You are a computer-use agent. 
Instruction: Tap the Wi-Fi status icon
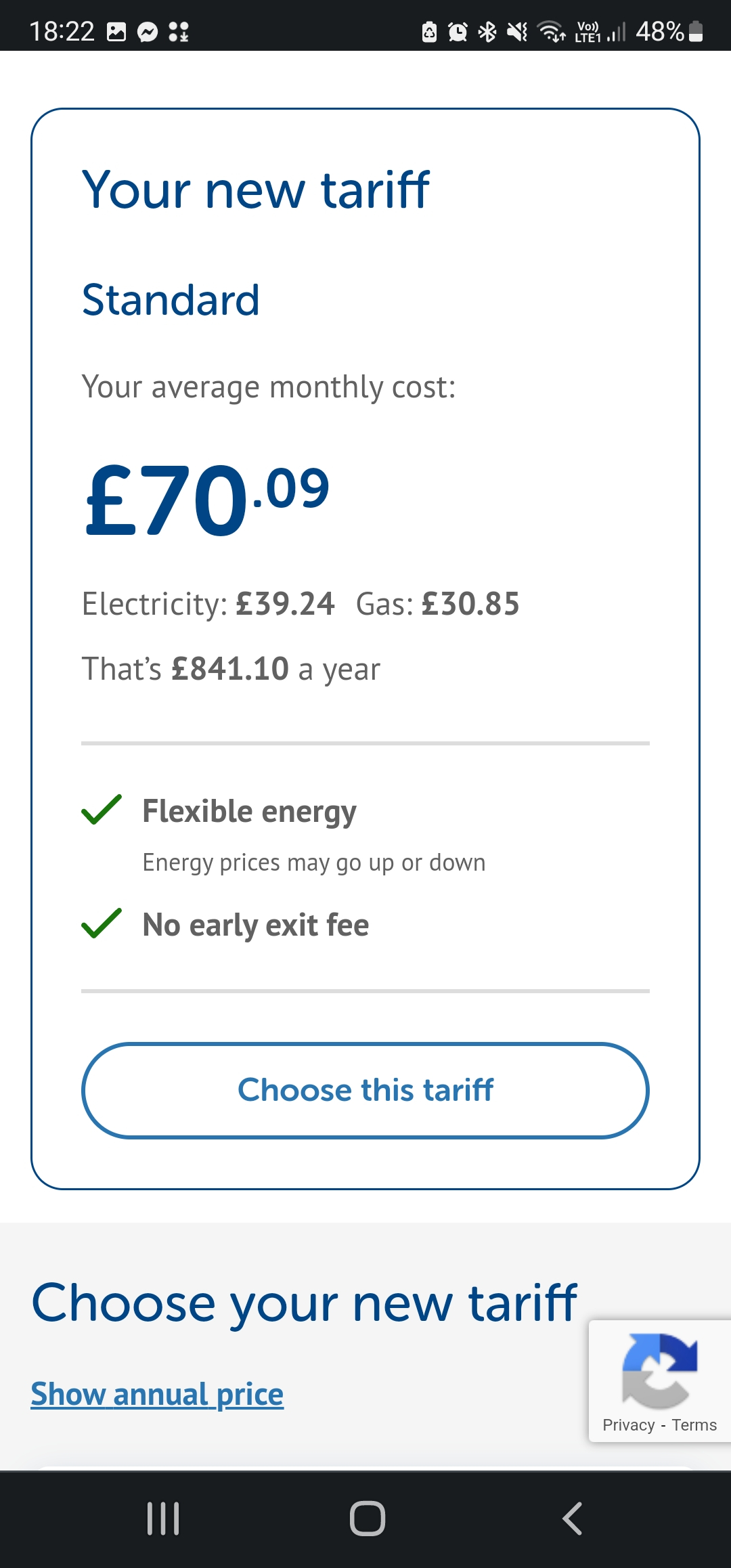pyautogui.click(x=551, y=32)
